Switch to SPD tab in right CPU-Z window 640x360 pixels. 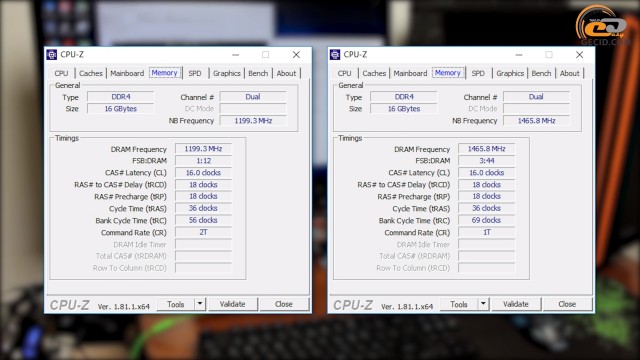pos(478,73)
